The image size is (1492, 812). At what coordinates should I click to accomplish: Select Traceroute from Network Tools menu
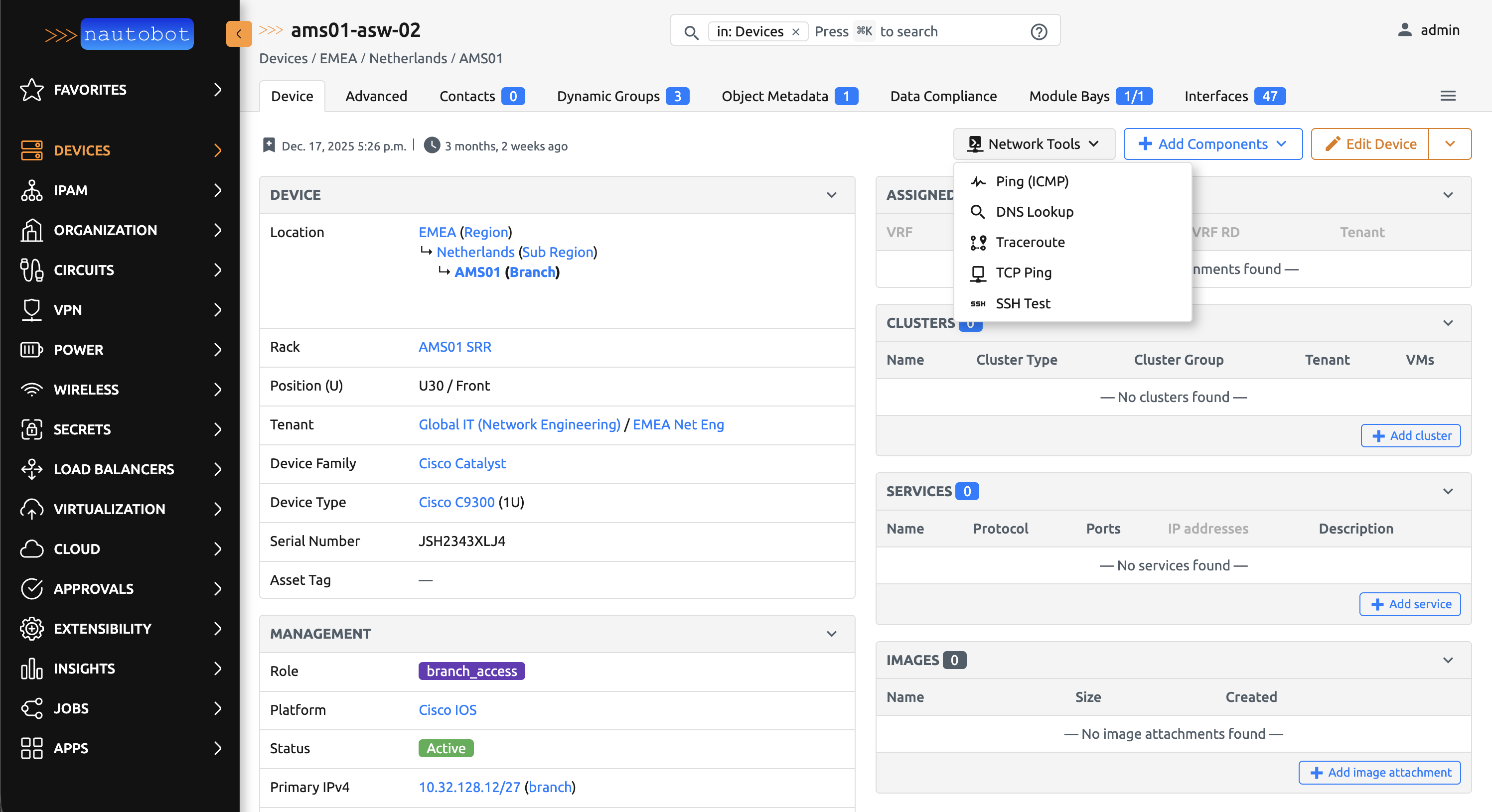(x=1030, y=242)
